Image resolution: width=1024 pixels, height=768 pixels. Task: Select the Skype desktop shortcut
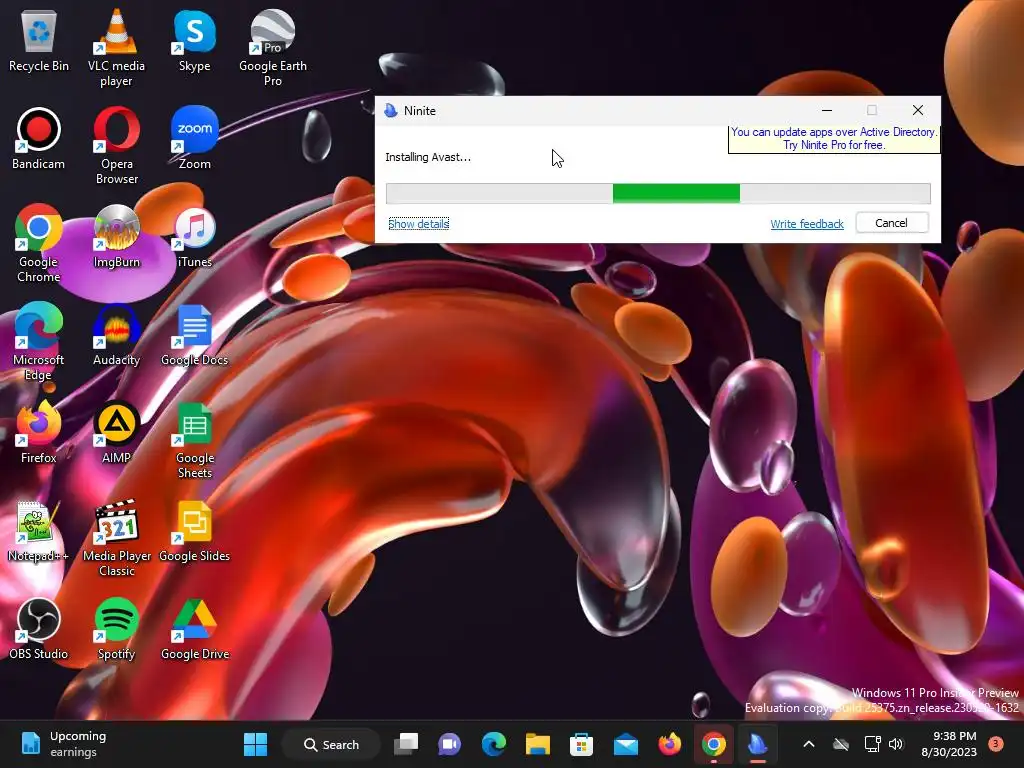195,40
